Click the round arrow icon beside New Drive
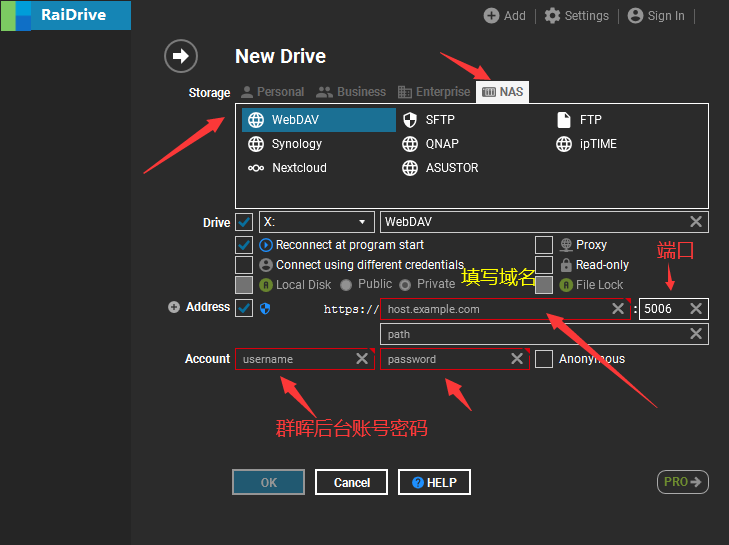The image size is (729, 545). tap(181, 56)
